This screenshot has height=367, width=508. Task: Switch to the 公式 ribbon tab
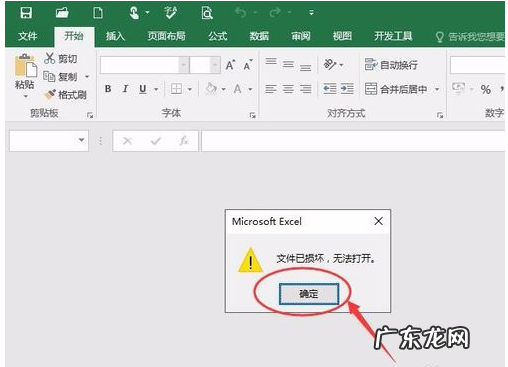(x=218, y=36)
